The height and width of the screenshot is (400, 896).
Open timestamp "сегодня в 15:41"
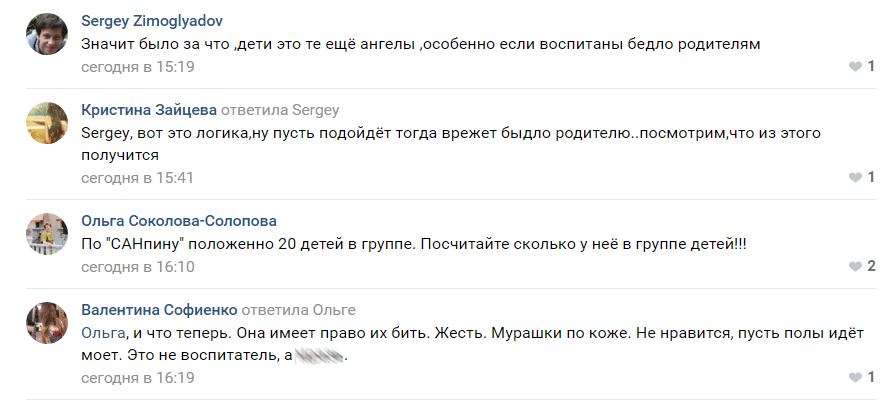pyautogui.click(x=137, y=177)
